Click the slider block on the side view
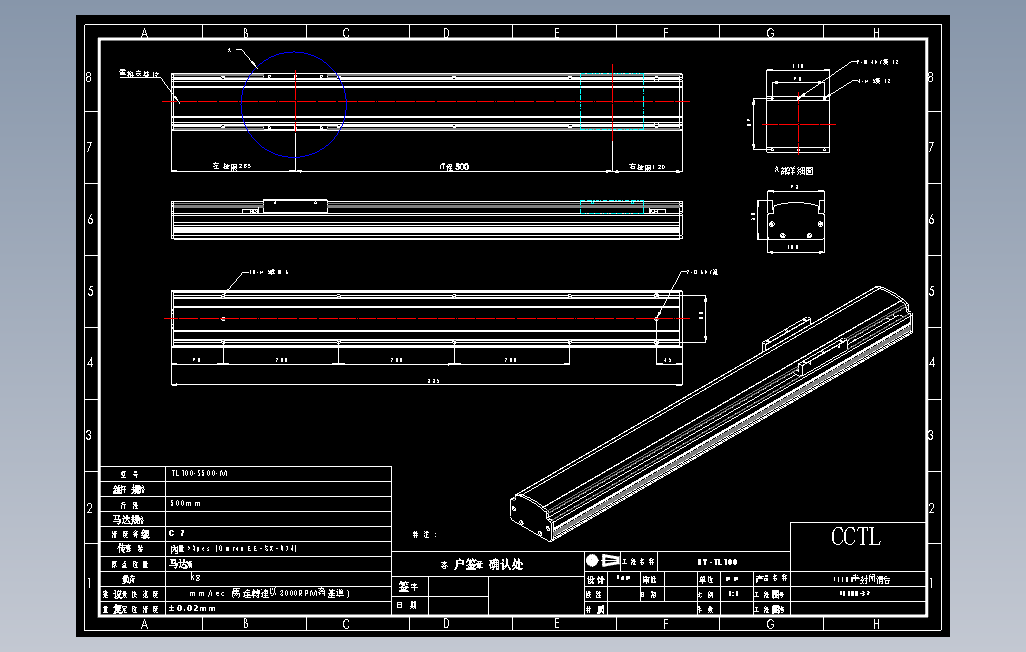The height and width of the screenshot is (652, 1026). click(x=295, y=206)
